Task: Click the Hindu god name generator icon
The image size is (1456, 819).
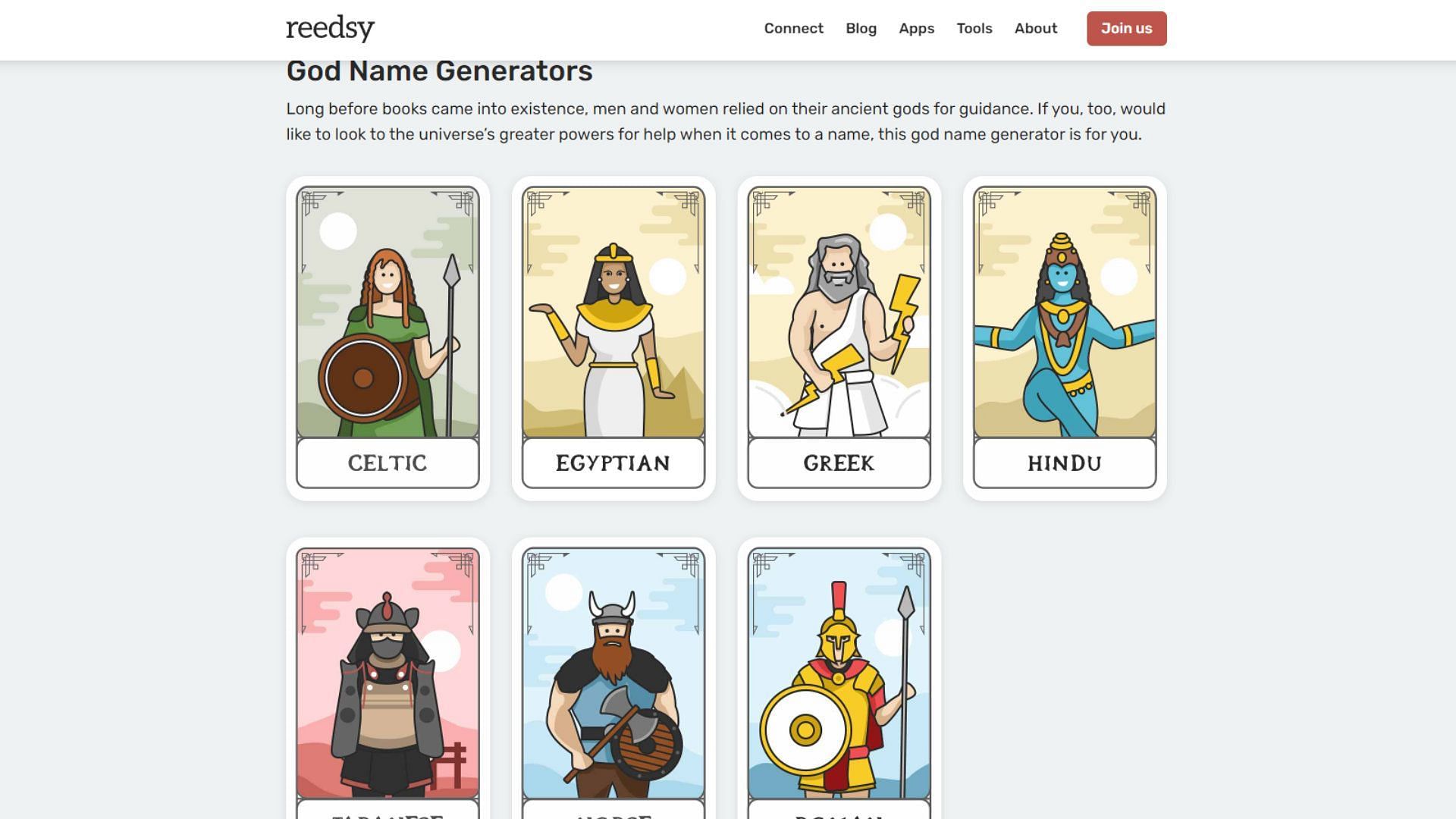Action: pos(1064,337)
